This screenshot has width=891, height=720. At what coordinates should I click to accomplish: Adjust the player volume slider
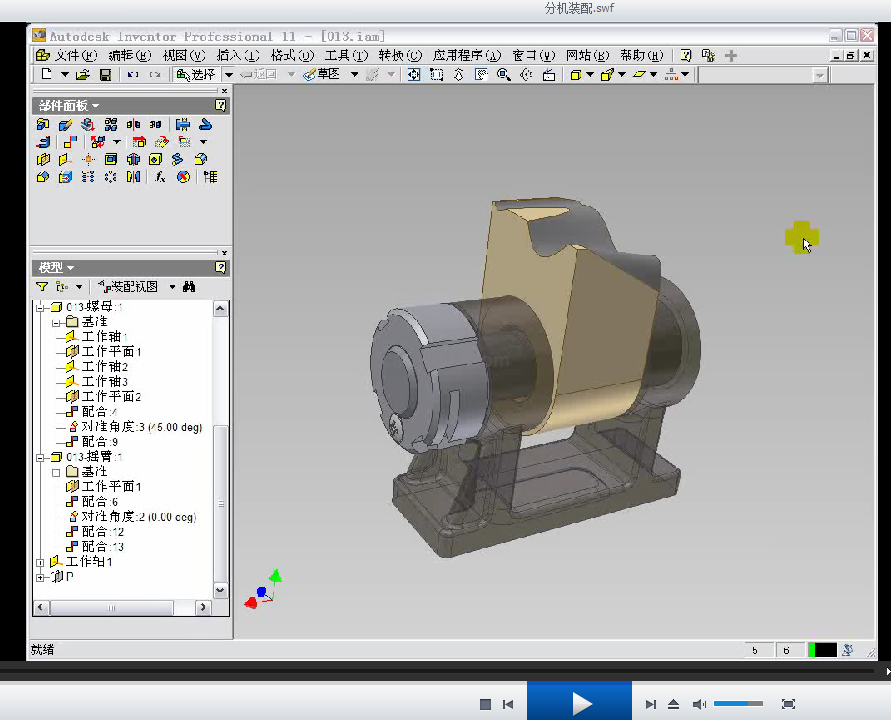pyautogui.click(x=738, y=704)
